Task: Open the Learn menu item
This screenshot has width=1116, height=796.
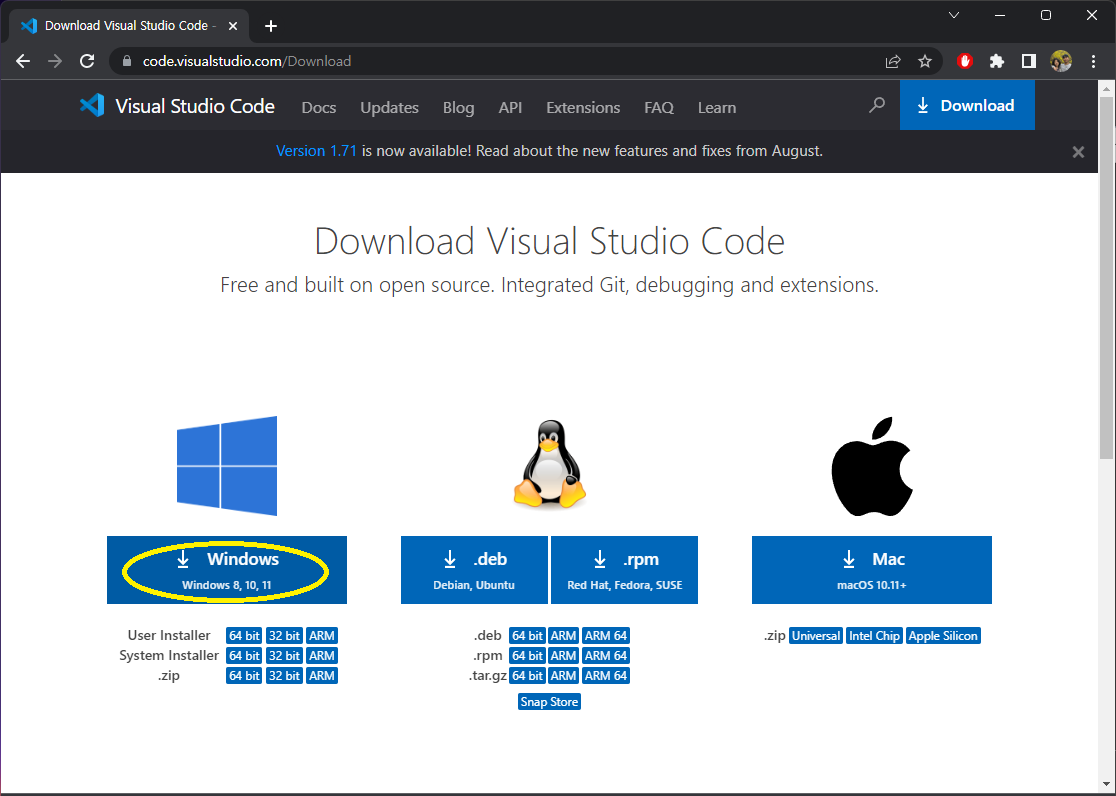Action: click(x=717, y=108)
